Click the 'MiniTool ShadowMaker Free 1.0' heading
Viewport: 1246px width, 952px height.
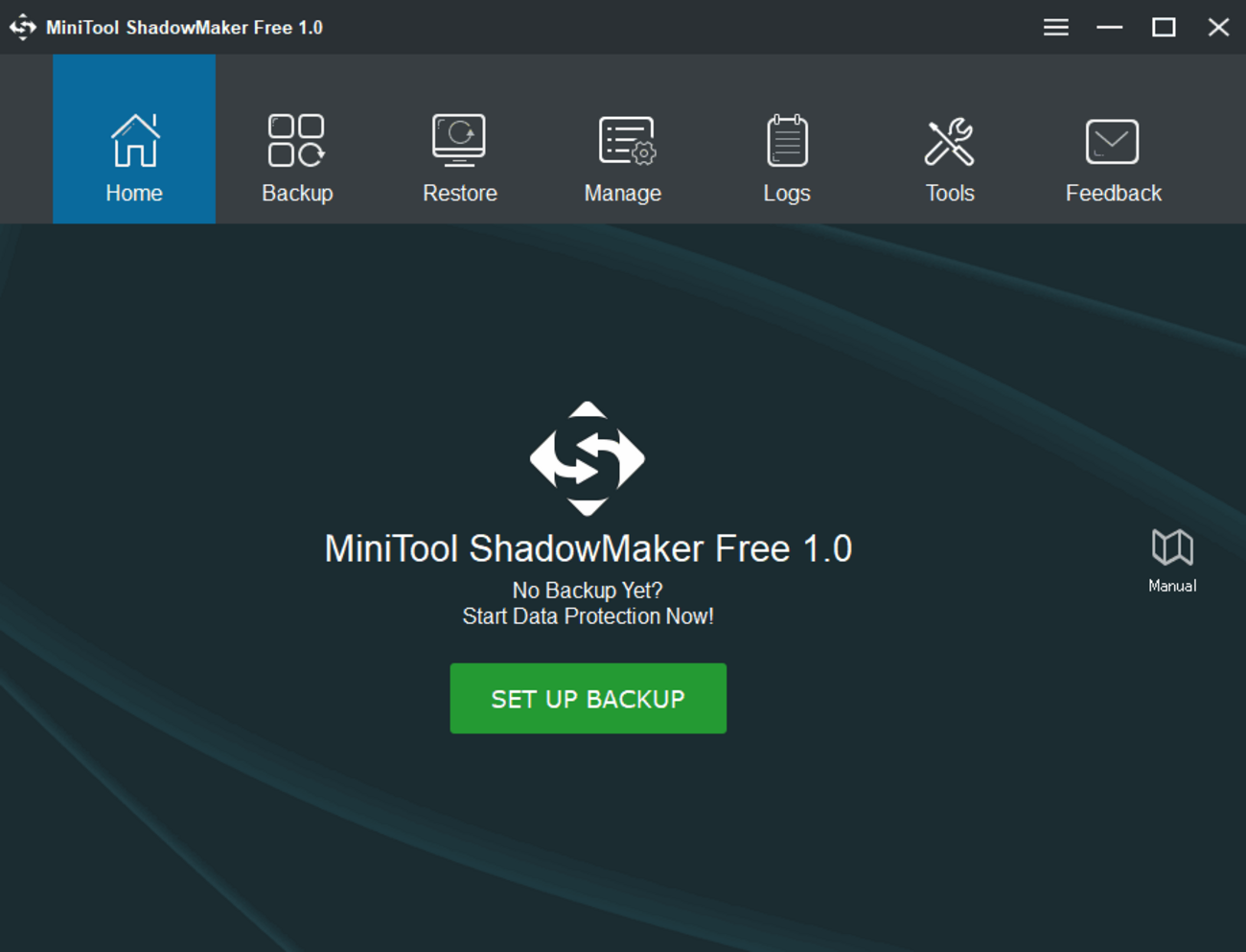point(588,548)
